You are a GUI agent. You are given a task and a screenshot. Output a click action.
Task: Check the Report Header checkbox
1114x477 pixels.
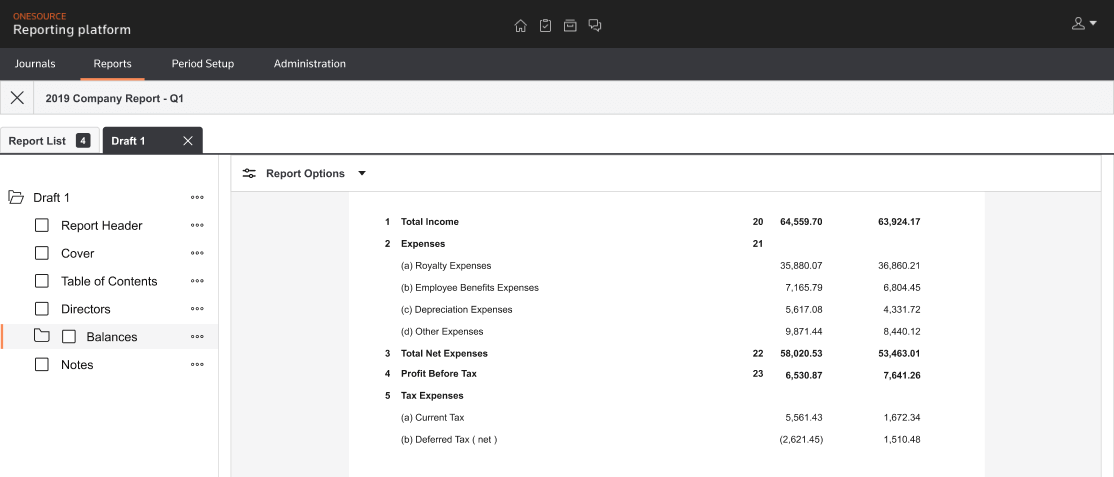coord(42,226)
